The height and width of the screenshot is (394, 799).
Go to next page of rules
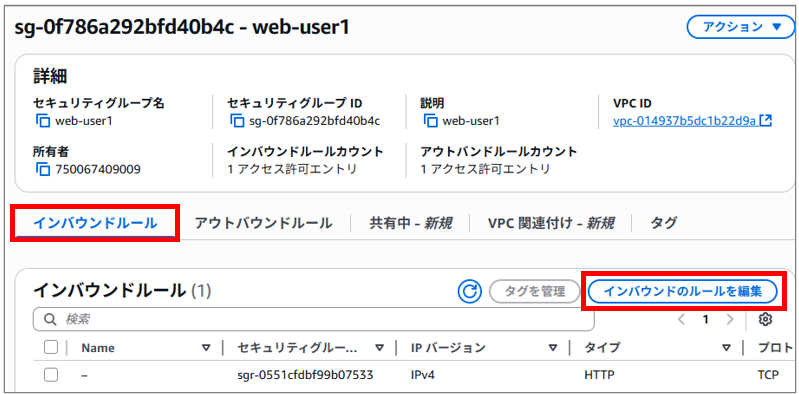pyautogui.click(x=730, y=320)
